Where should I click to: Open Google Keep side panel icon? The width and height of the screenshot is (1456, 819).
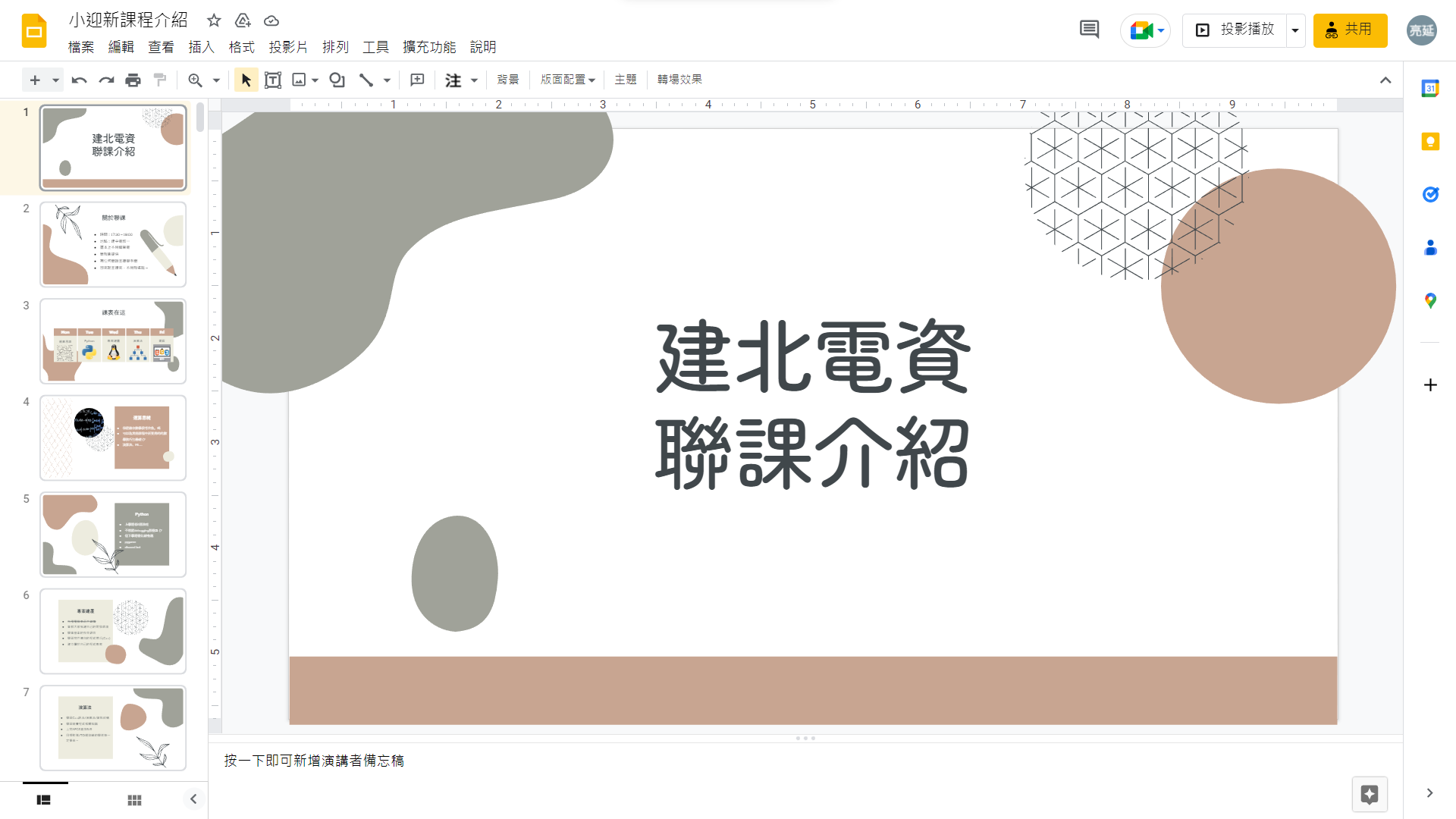pyautogui.click(x=1430, y=142)
